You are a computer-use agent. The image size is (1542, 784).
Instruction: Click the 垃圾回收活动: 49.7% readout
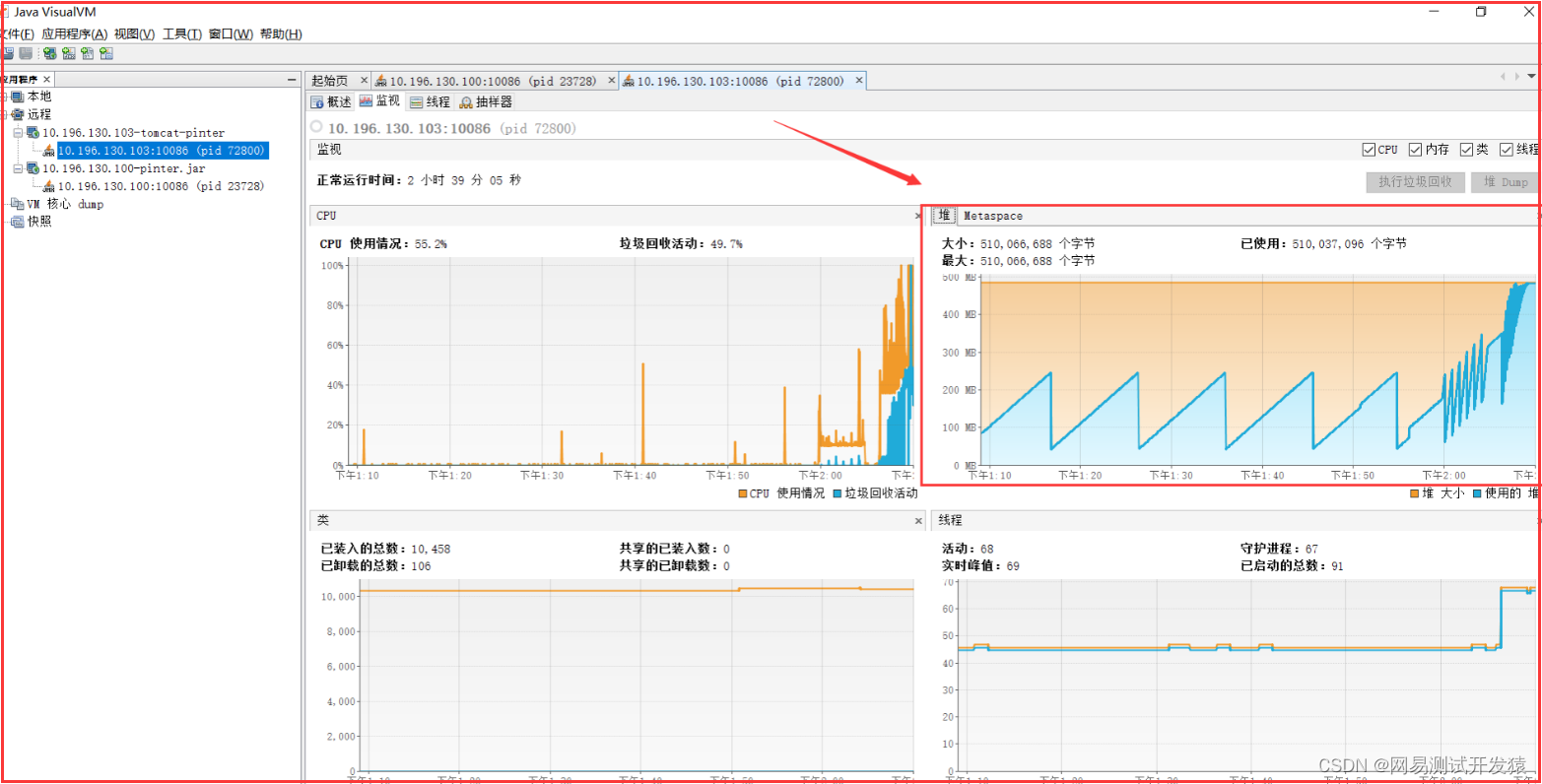click(681, 243)
